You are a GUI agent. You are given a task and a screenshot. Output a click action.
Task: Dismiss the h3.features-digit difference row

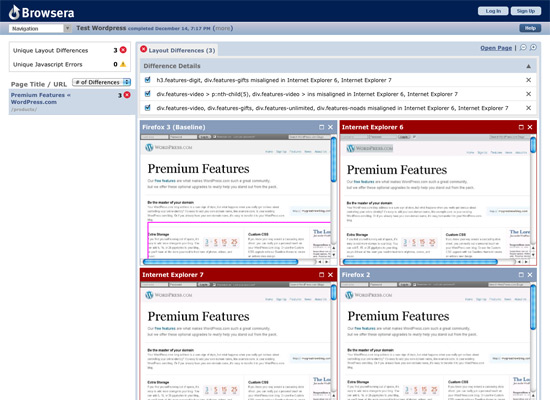[528, 80]
